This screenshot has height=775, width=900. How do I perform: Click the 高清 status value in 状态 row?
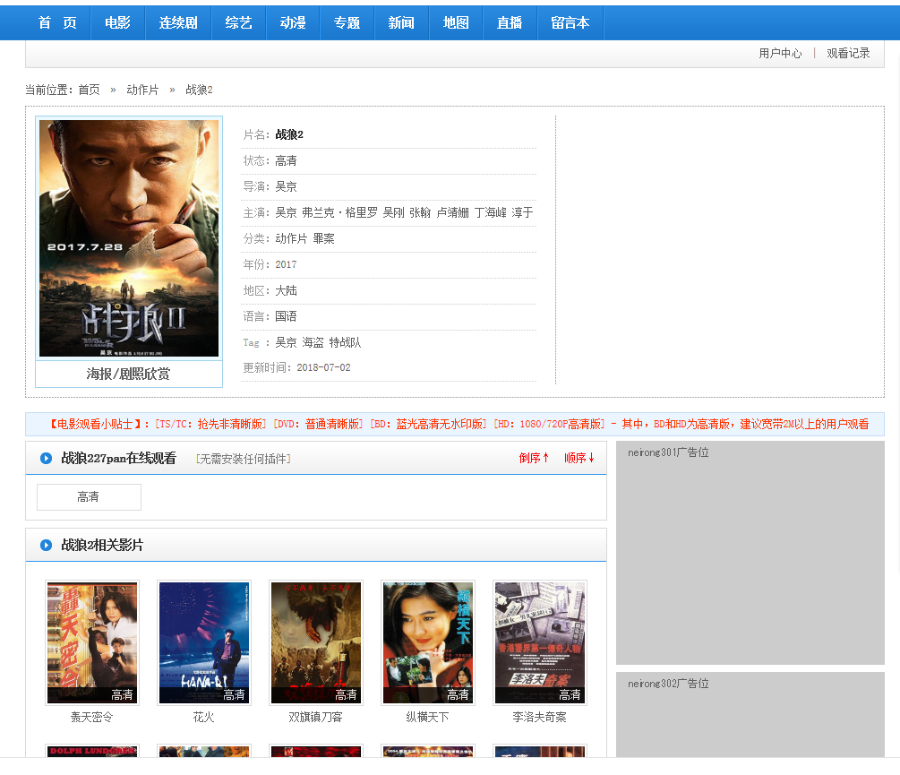(x=286, y=161)
